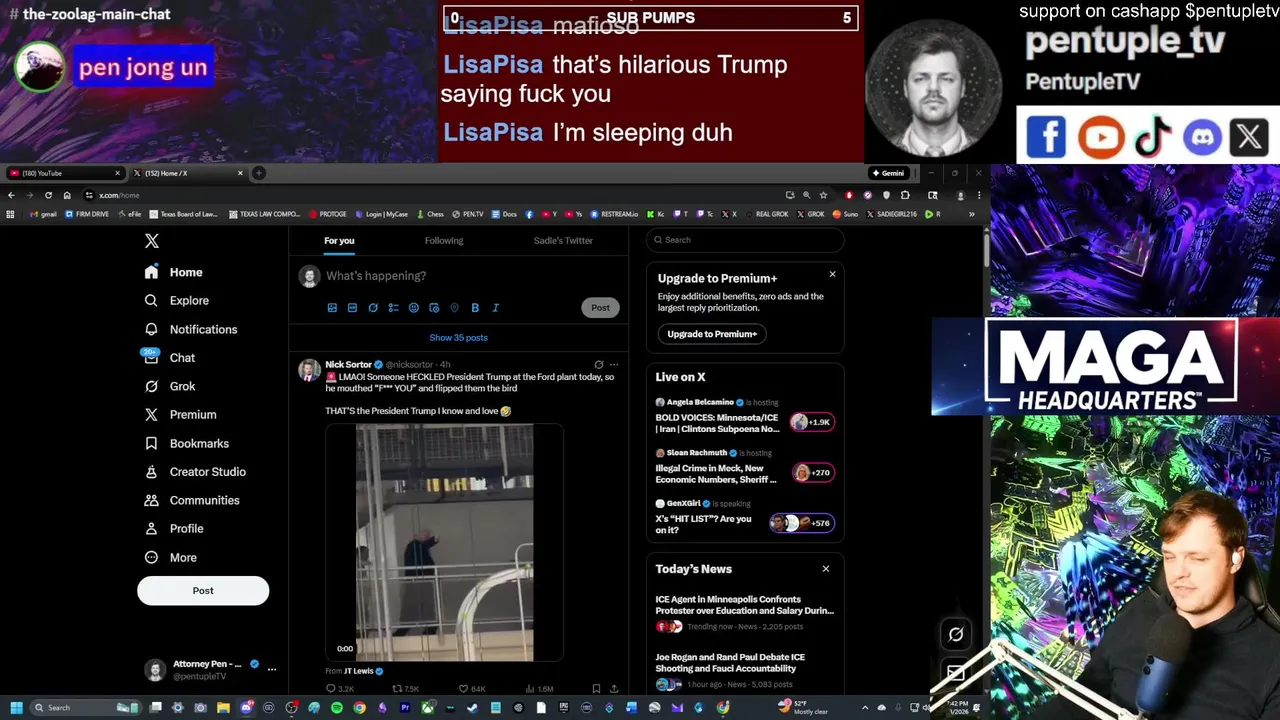1280x720 pixels.
Task: Open the Windows Start menu
Action: 16,708
